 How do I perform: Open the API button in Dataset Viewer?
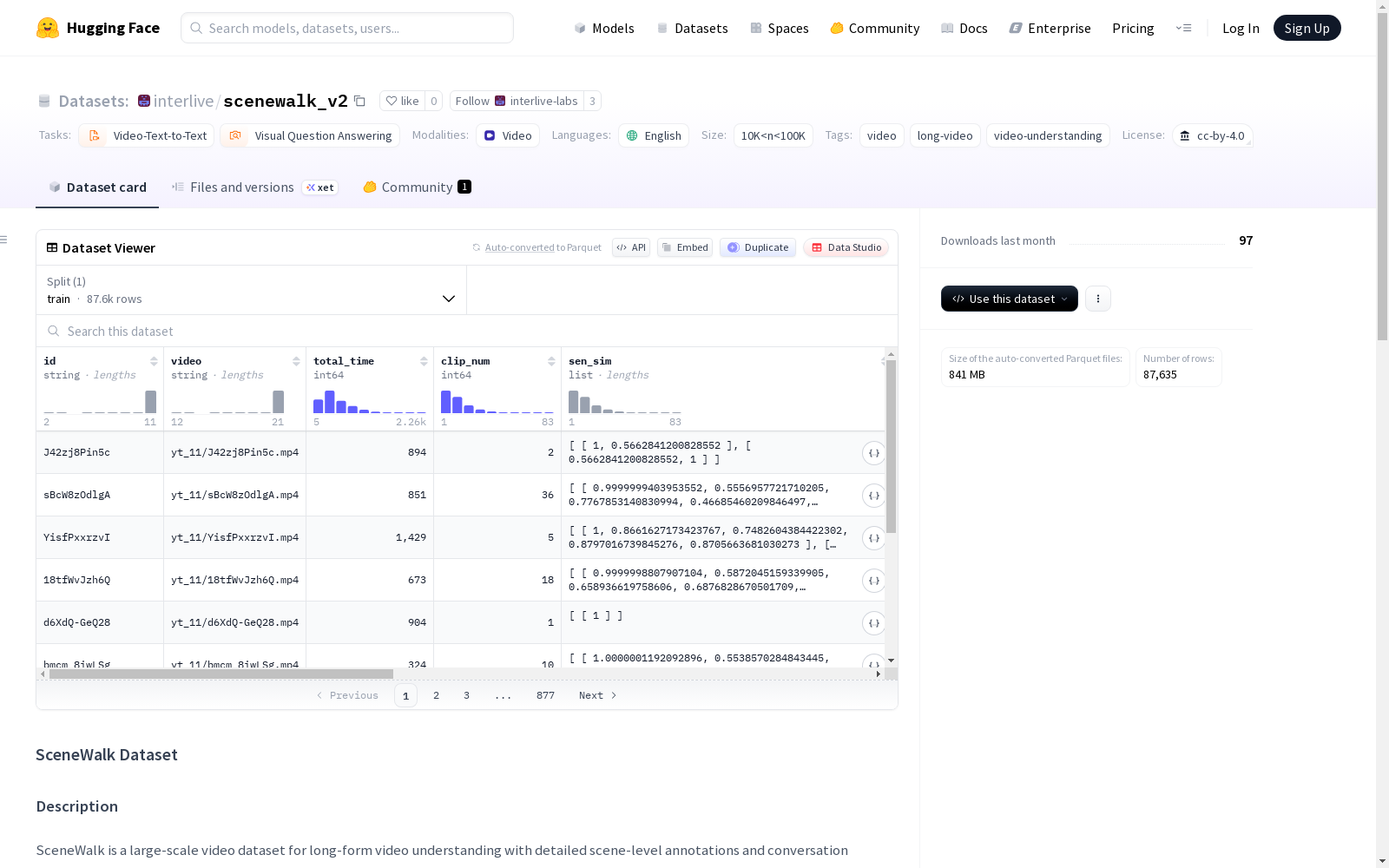[x=631, y=247]
